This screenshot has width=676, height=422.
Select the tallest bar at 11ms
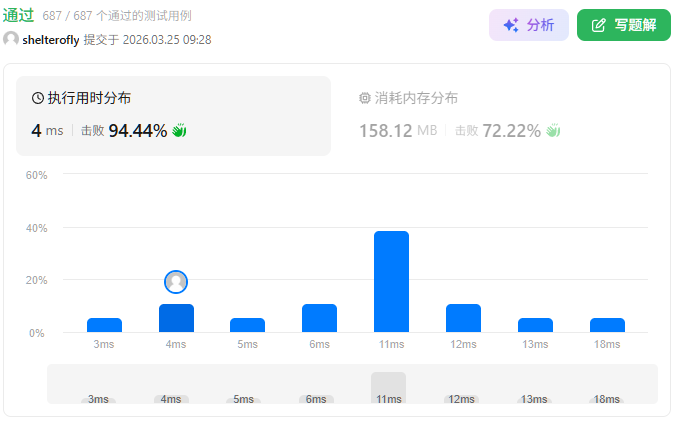391,281
